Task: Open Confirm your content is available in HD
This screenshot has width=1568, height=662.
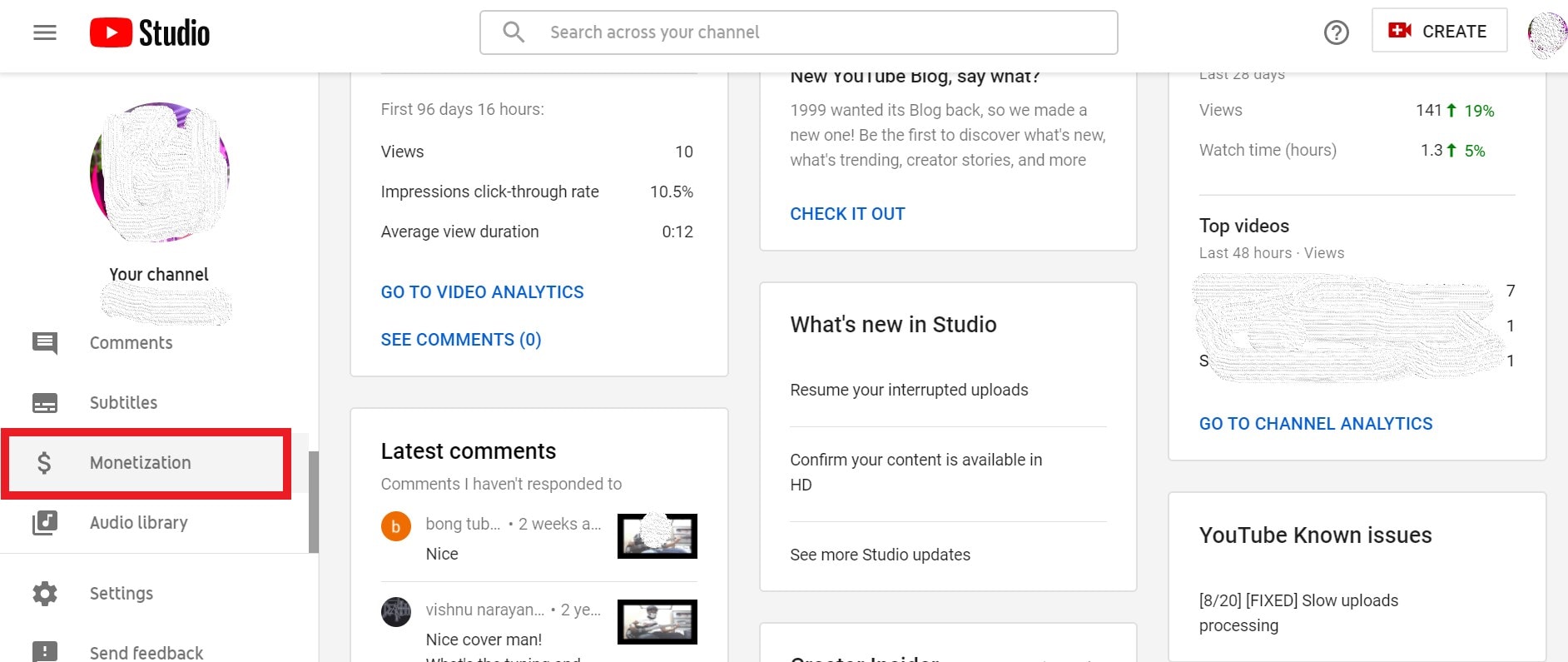Action: click(x=916, y=472)
